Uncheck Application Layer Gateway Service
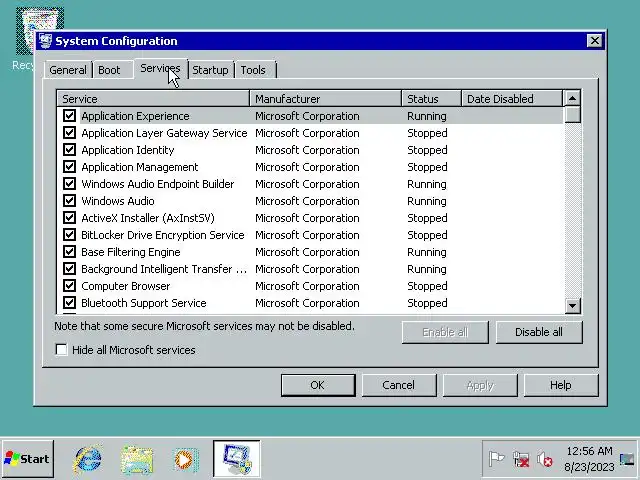The image size is (640, 480). pos(69,133)
